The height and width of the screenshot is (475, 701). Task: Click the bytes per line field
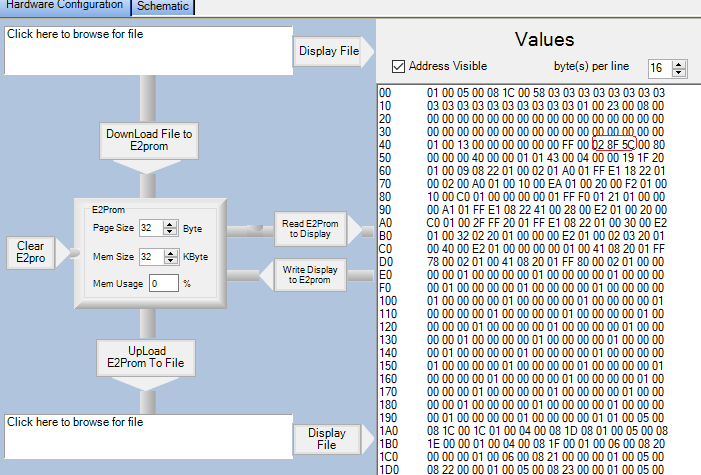[660, 68]
